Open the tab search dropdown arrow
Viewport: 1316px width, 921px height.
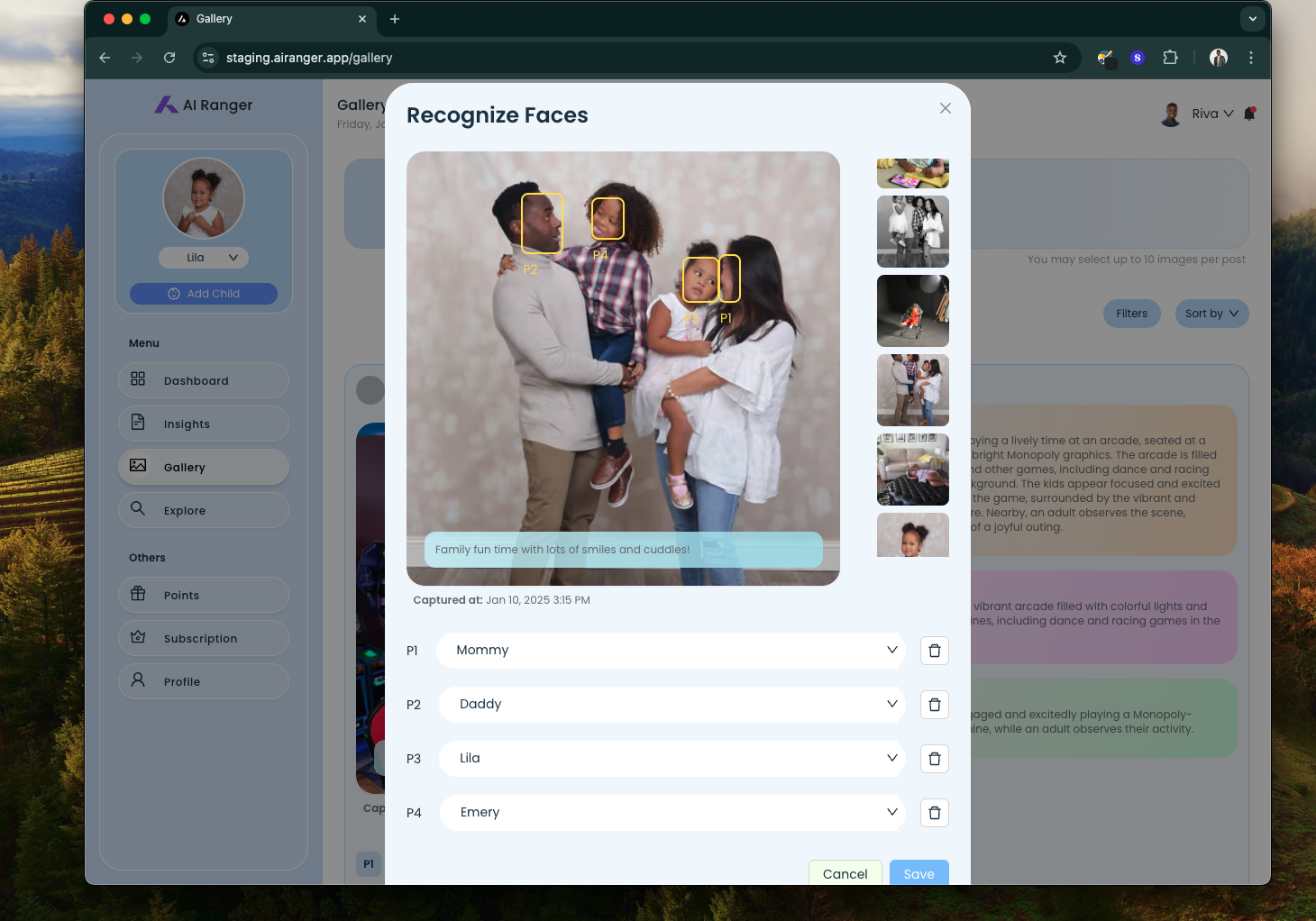point(1252,19)
